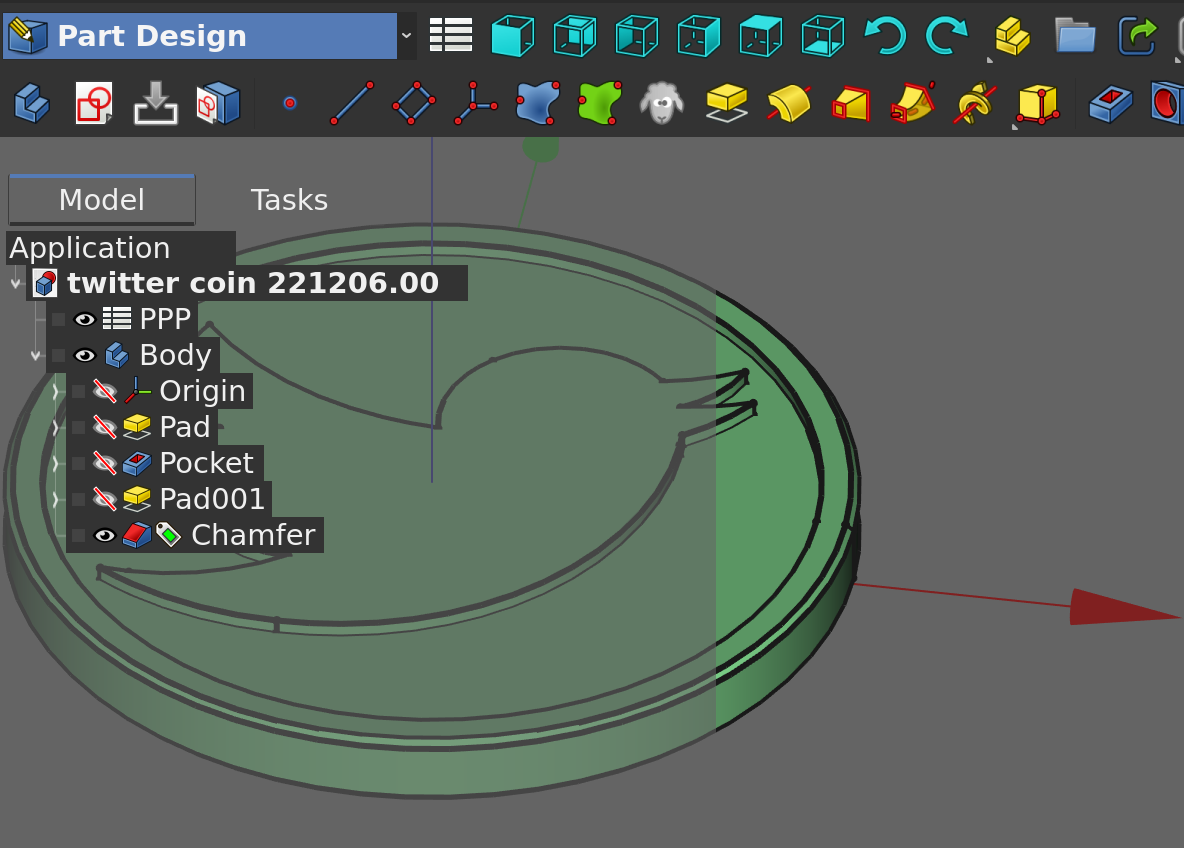The image size is (1184, 848).
Task: Collapse the Body tree node
Action: click(x=35, y=355)
